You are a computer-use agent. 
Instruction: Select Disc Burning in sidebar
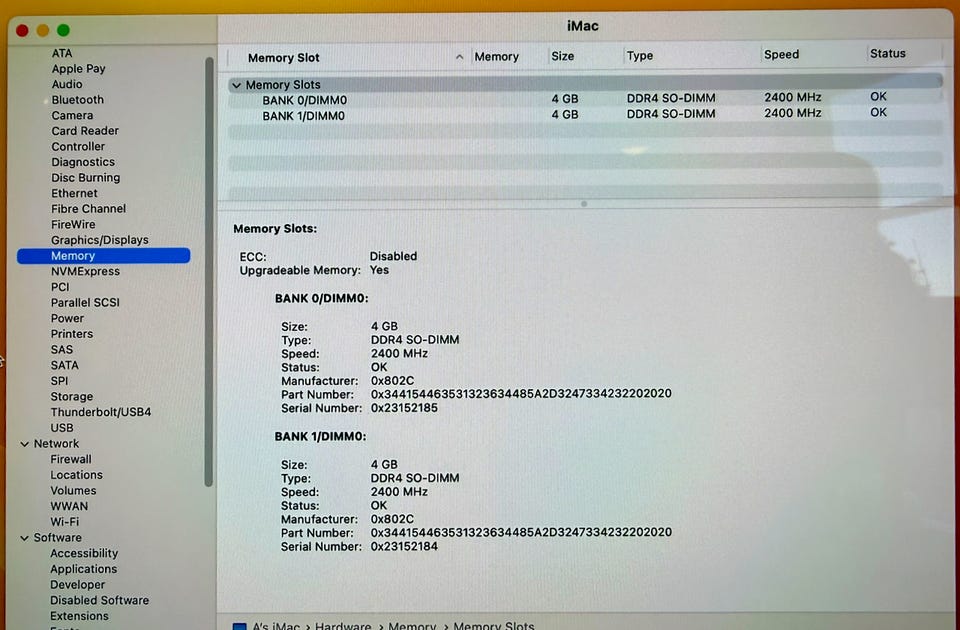click(86, 178)
